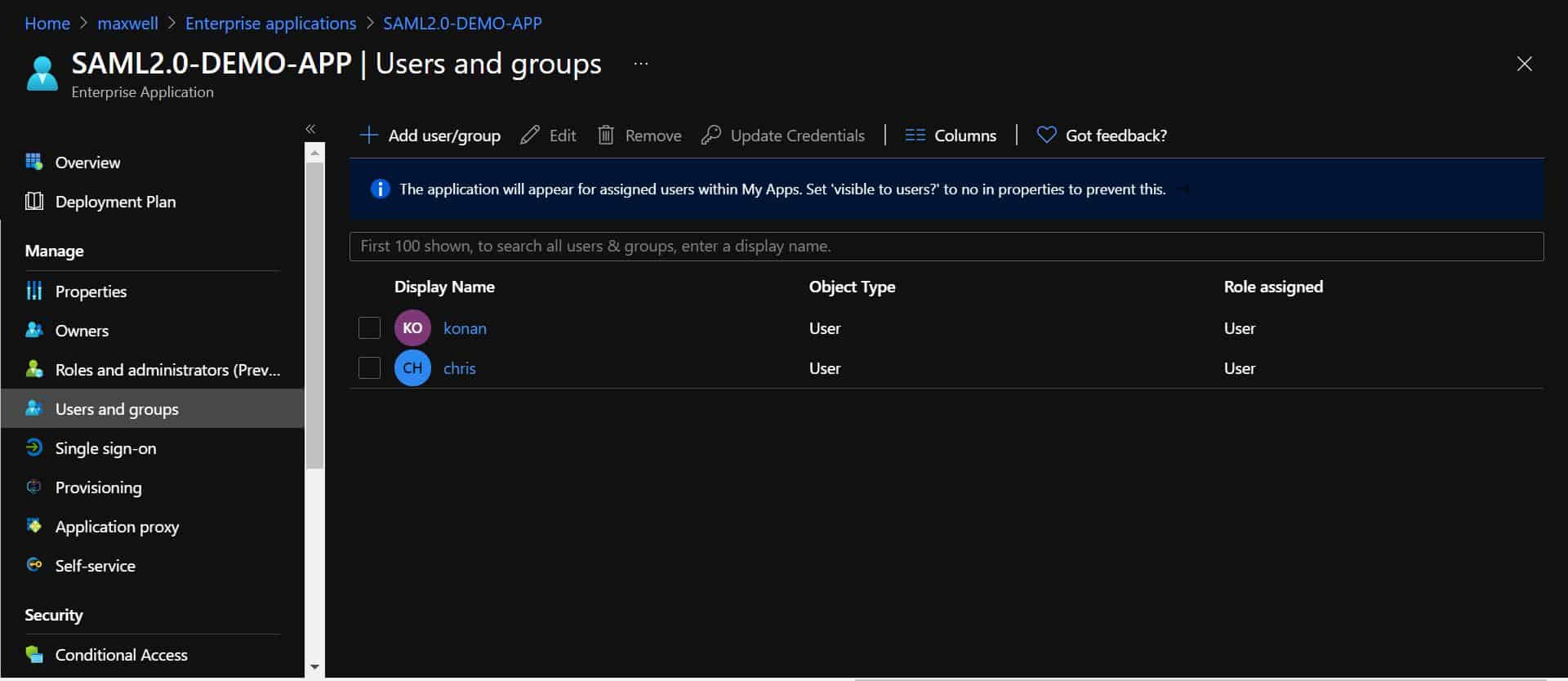The height and width of the screenshot is (681, 1568).
Task: Click the Users and groups sidebar icon
Action: [x=33, y=408]
